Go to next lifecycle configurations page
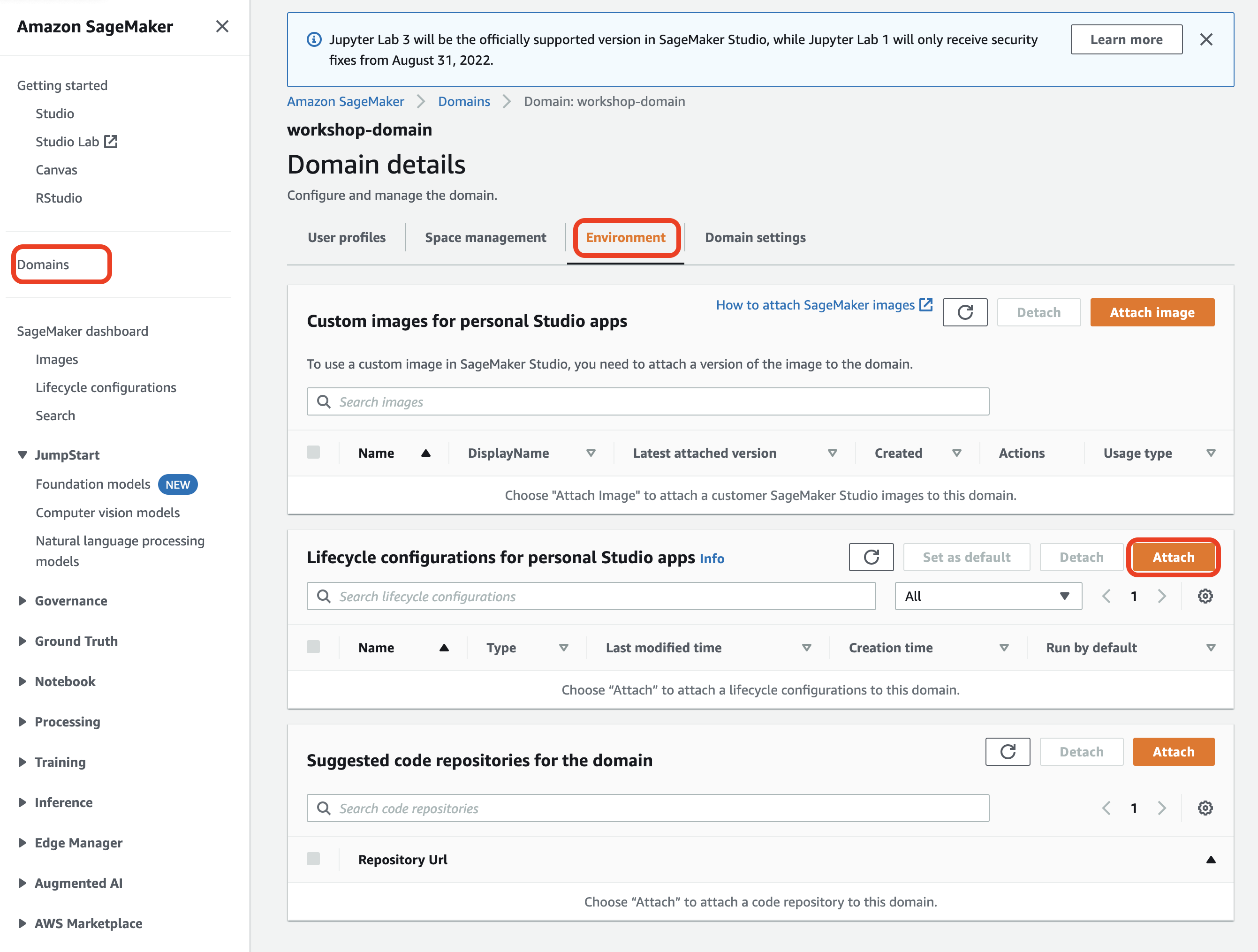Image resolution: width=1258 pixels, height=952 pixels. 1161,596
